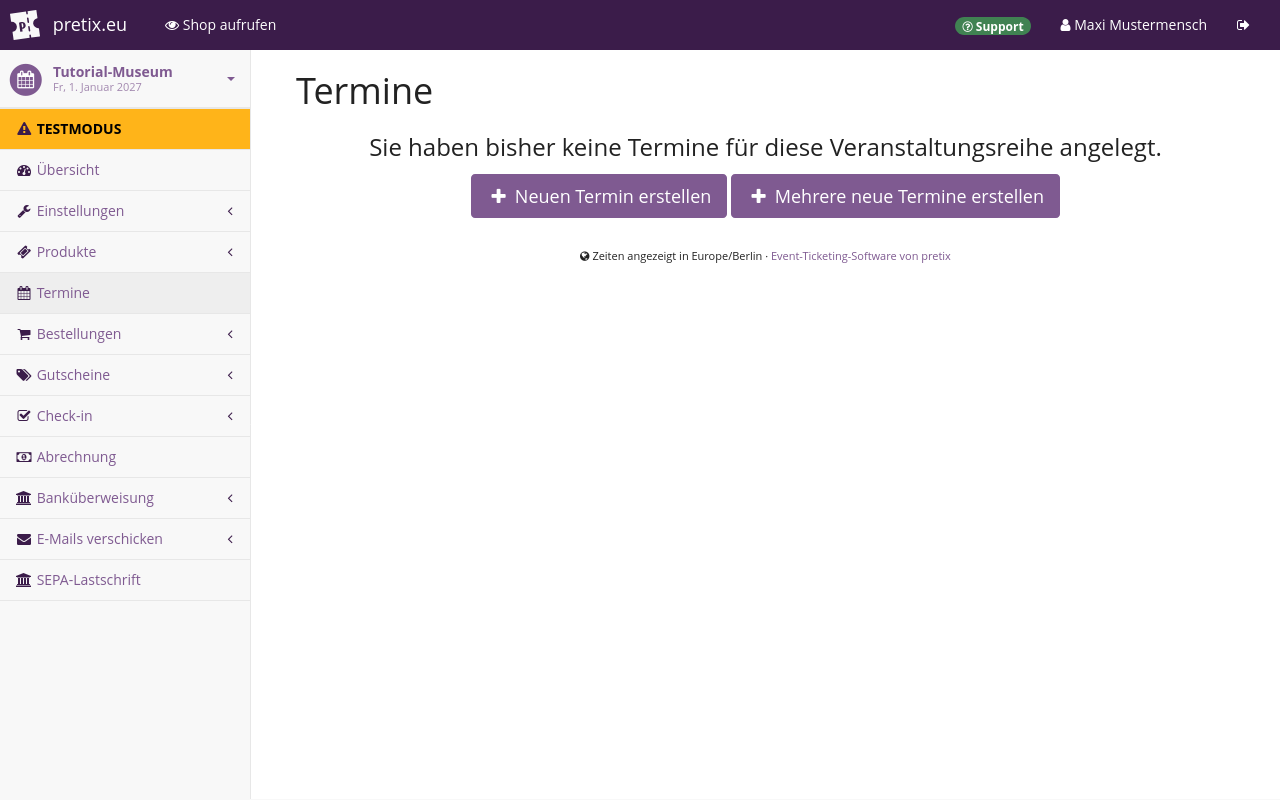Follow the Event-Ticketing-Software von pretix link

pyautogui.click(x=861, y=256)
